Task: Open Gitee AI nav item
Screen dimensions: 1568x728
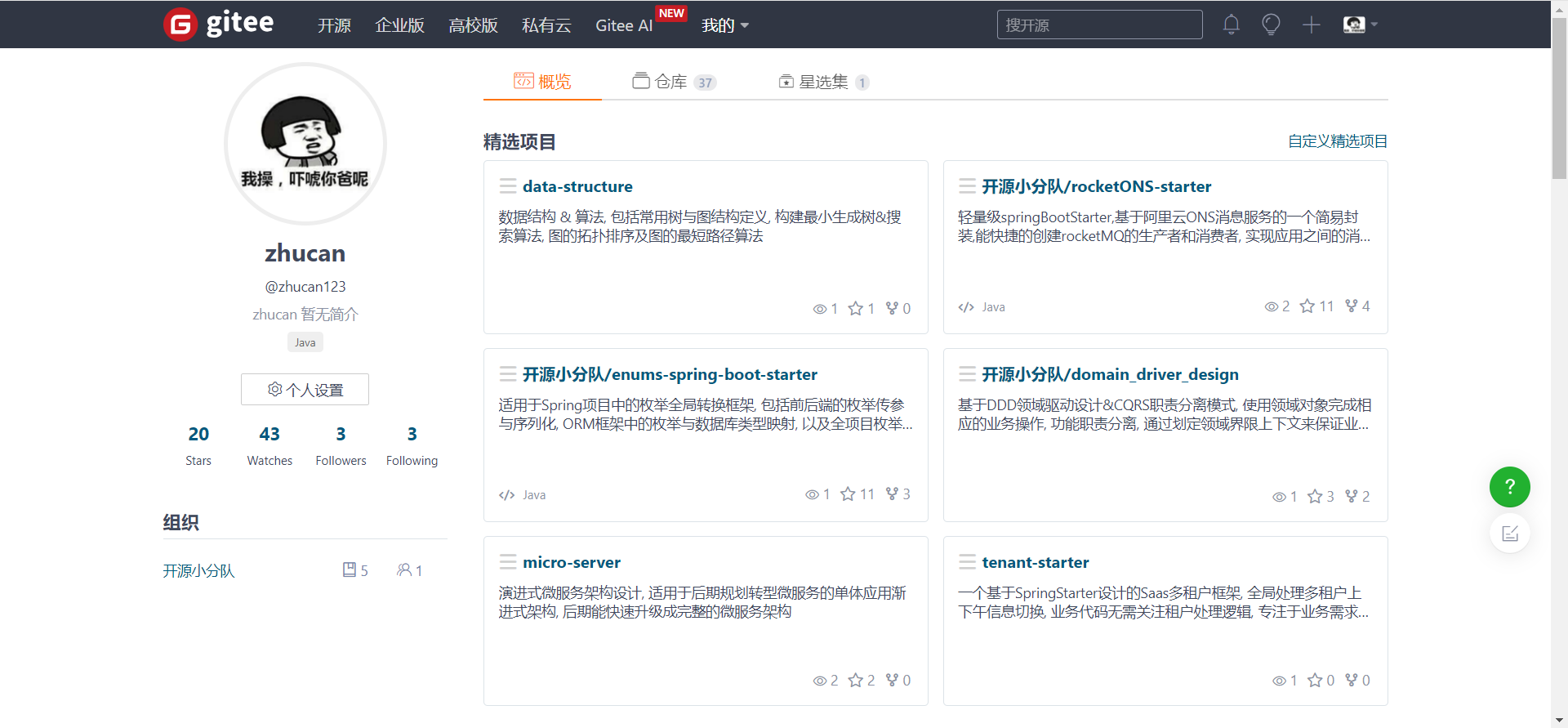Action: click(x=624, y=25)
